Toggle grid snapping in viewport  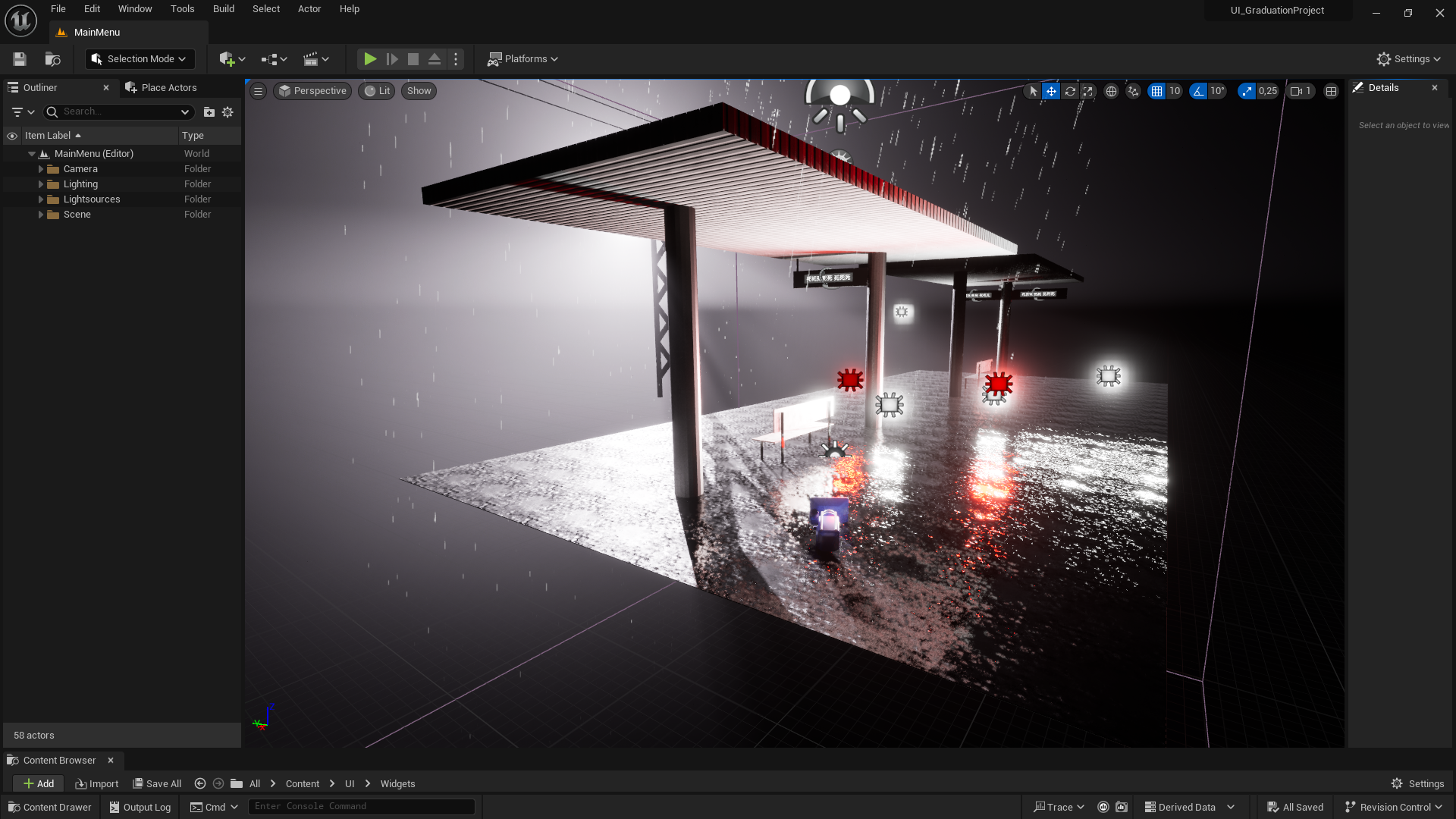coord(1156,91)
